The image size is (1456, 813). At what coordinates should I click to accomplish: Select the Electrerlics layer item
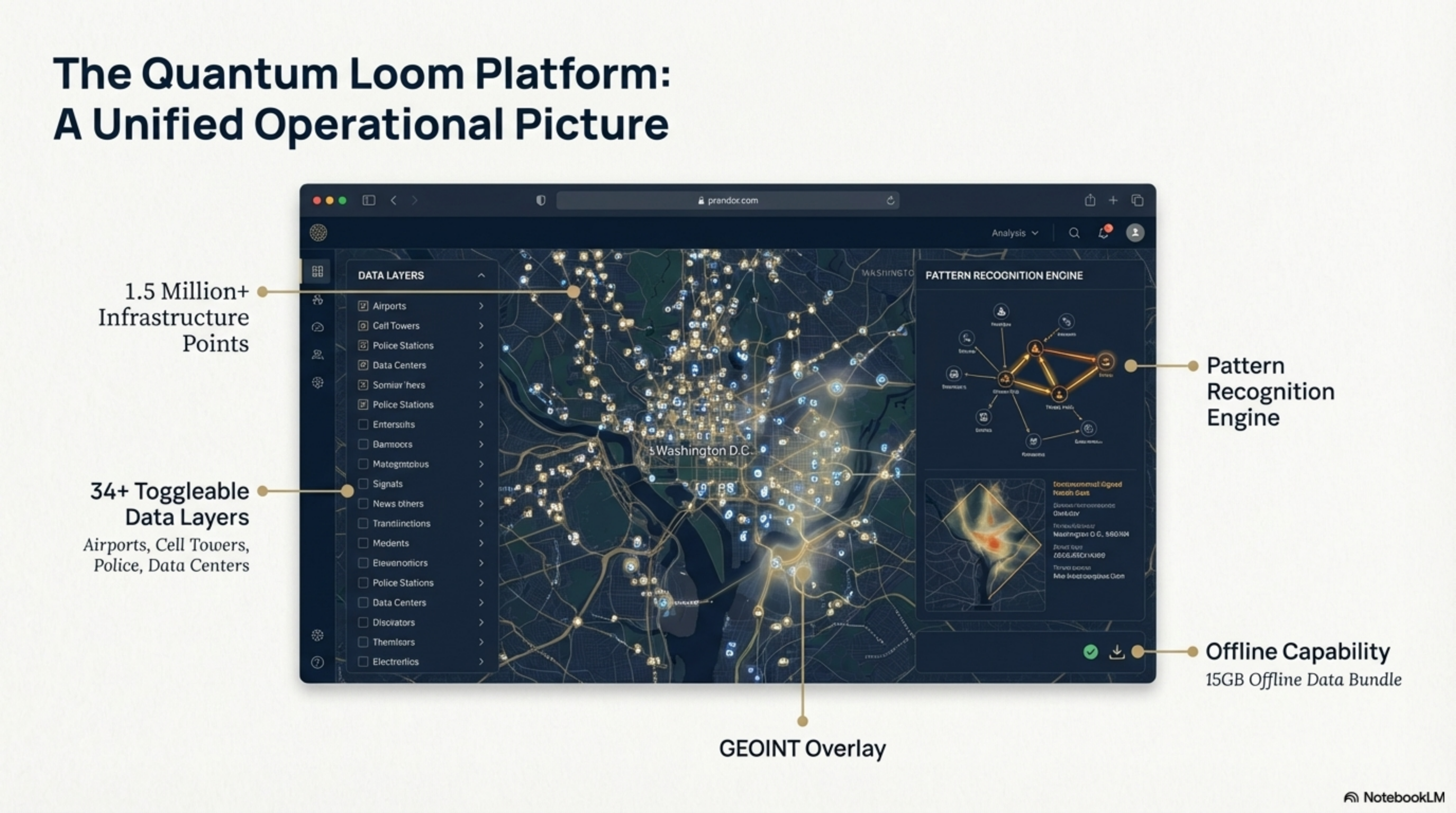point(396,662)
